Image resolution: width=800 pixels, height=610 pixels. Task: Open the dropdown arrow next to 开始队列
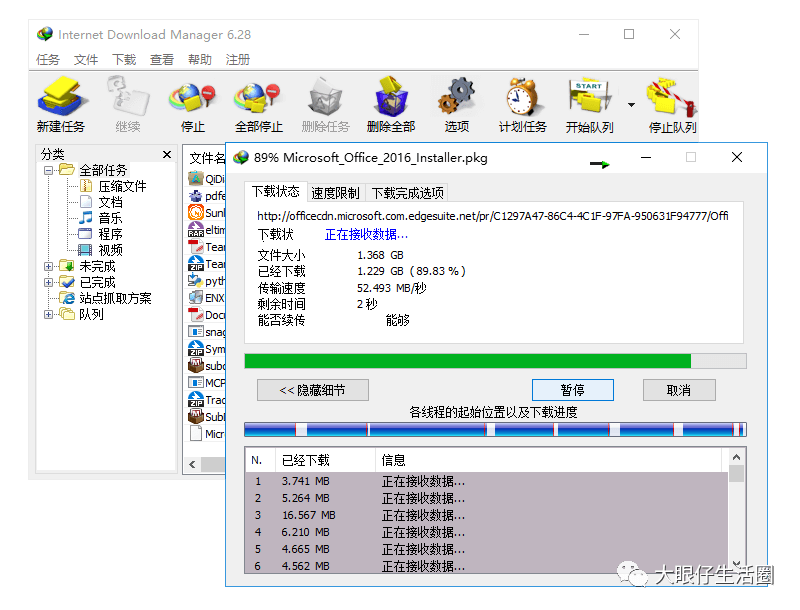point(632,105)
